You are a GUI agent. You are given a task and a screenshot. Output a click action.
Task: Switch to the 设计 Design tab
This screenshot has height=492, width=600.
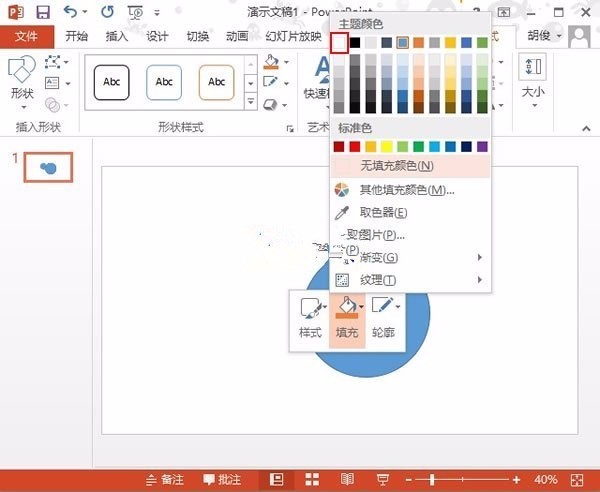[157, 36]
